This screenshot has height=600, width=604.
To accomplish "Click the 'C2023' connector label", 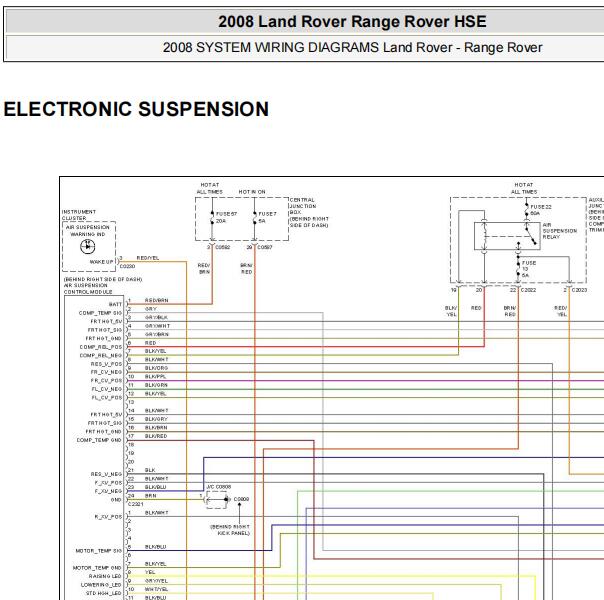I will 579,290.
